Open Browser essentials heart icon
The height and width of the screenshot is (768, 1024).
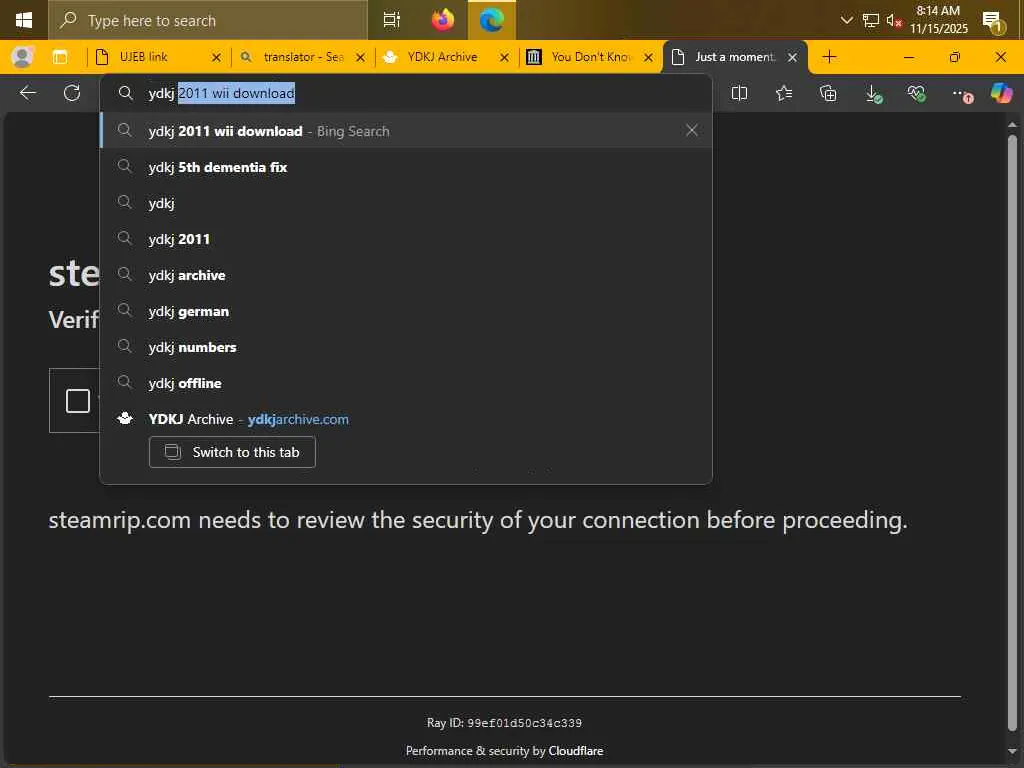[916, 93]
